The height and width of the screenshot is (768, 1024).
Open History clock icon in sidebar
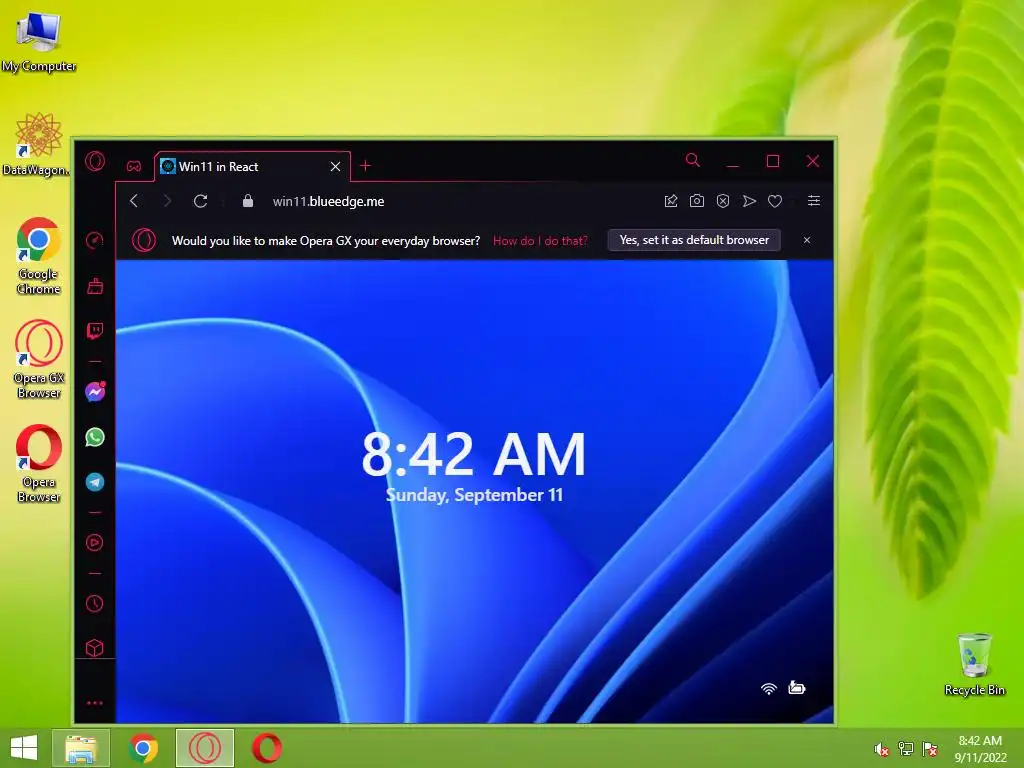(95, 603)
